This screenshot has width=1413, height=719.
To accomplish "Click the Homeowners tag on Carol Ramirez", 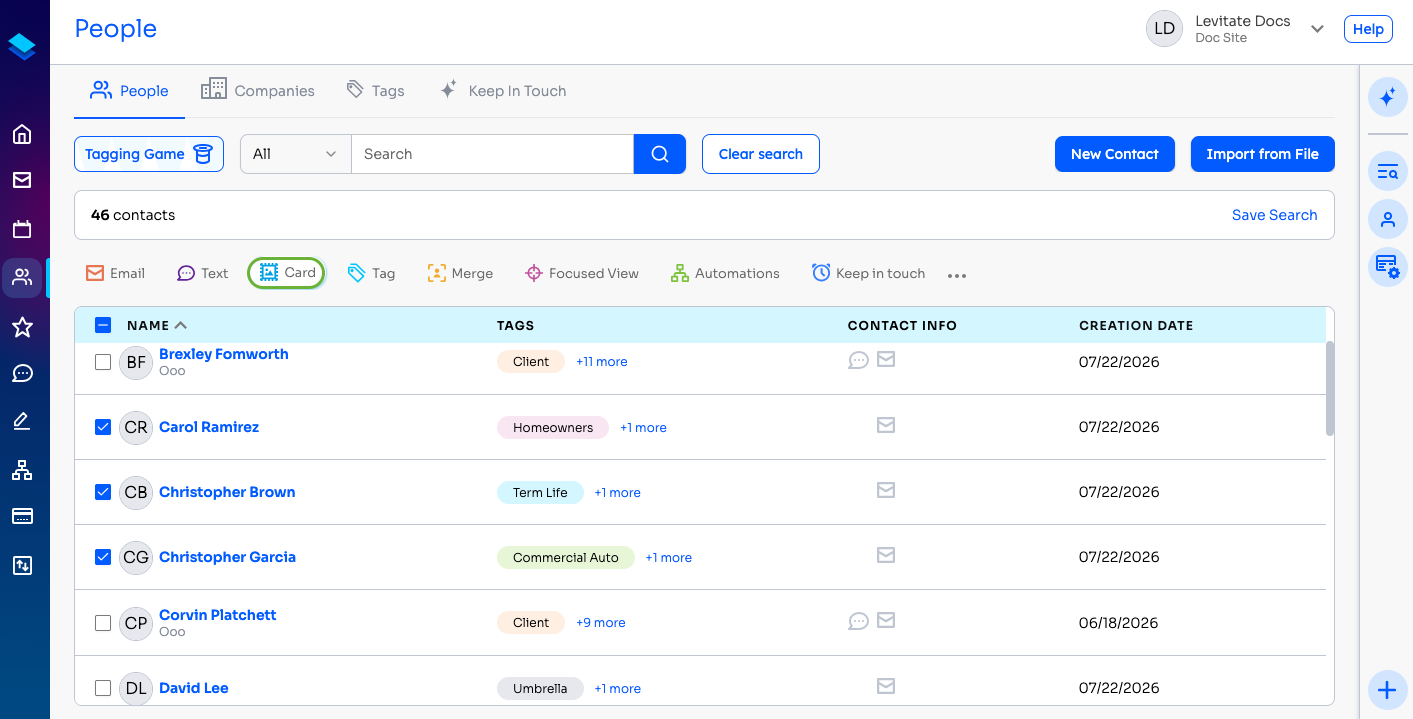I will (553, 427).
